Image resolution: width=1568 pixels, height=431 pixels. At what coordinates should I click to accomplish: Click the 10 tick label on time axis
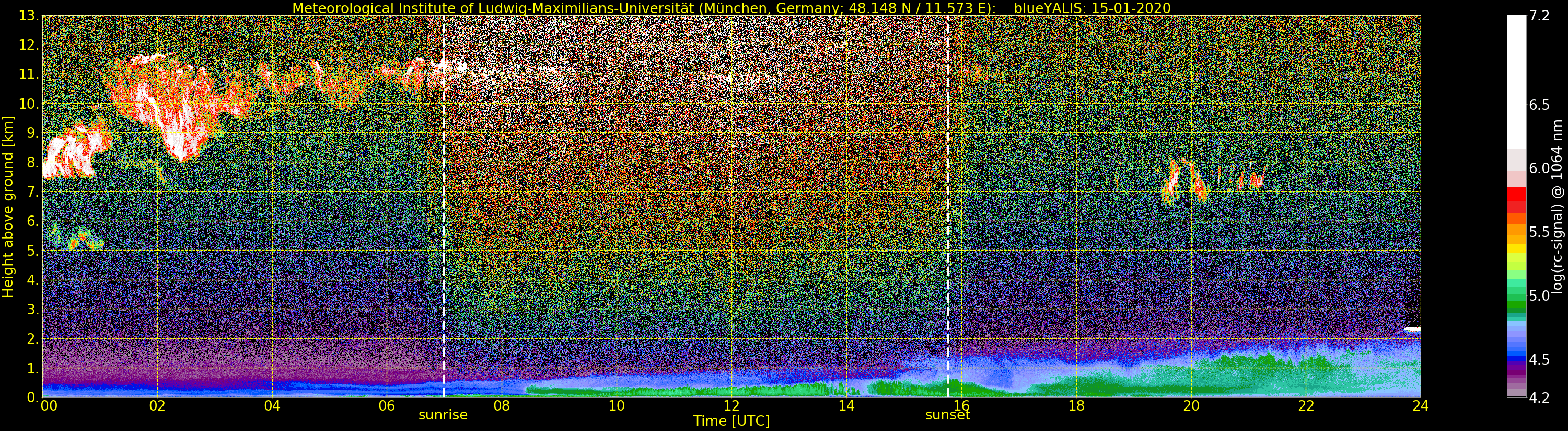pos(617,406)
